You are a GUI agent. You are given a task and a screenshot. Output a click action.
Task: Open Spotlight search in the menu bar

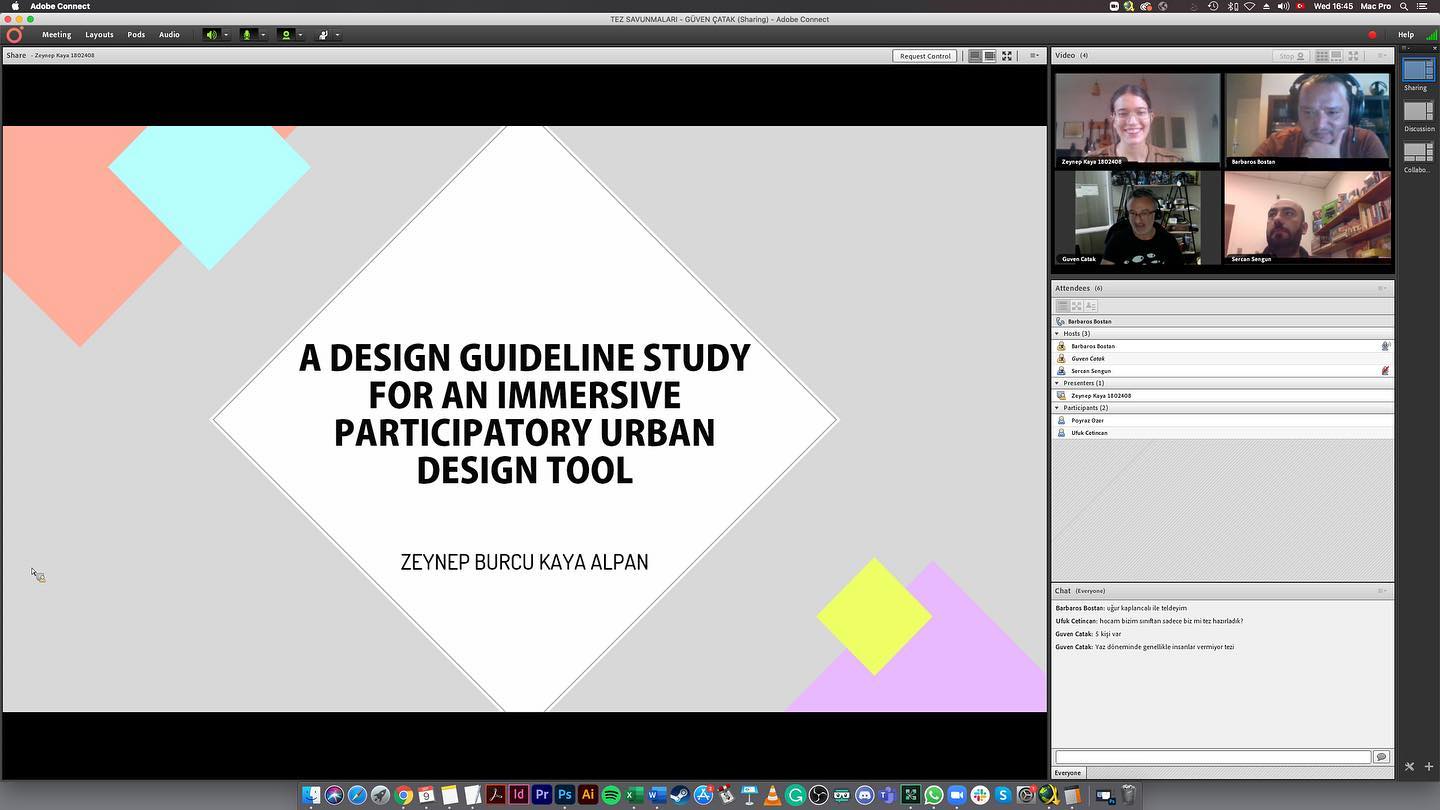(1404, 6)
